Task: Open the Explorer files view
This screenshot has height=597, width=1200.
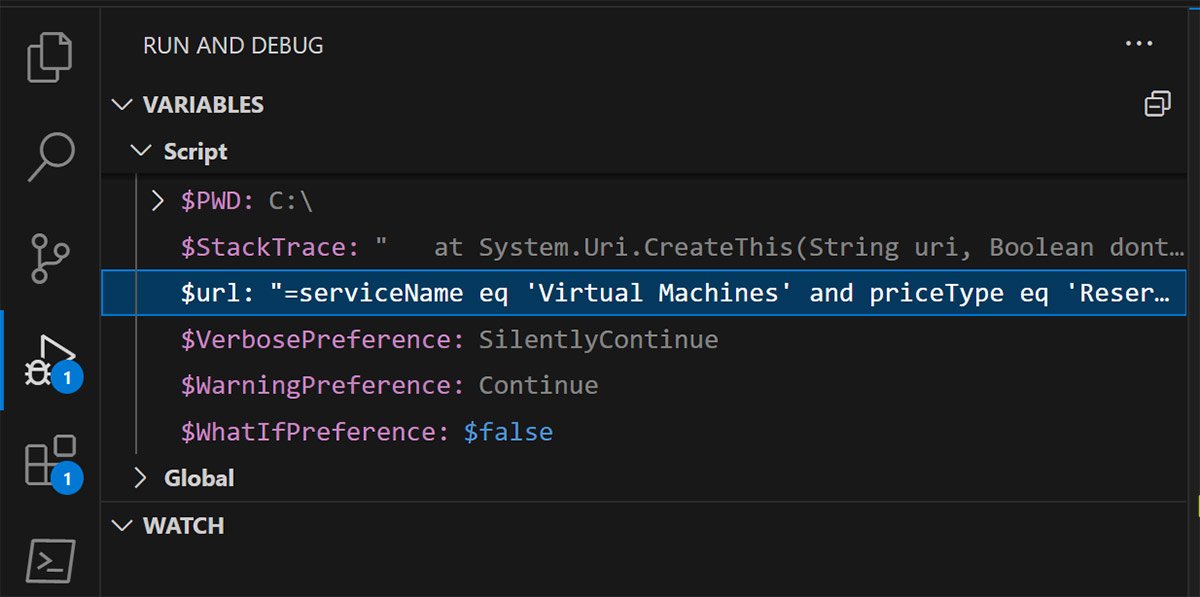Action: 50,57
